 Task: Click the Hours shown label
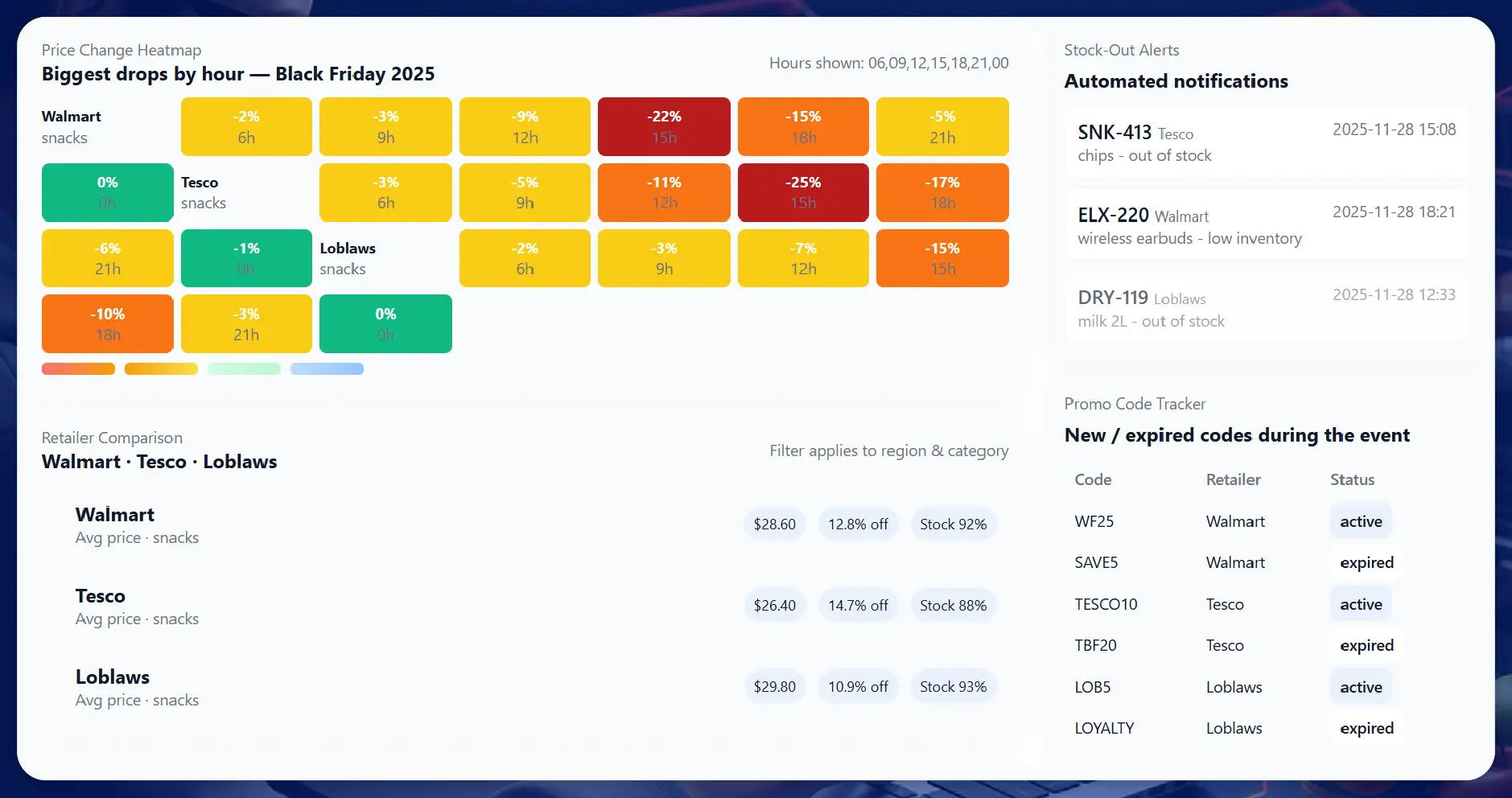click(x=888, y=63)
